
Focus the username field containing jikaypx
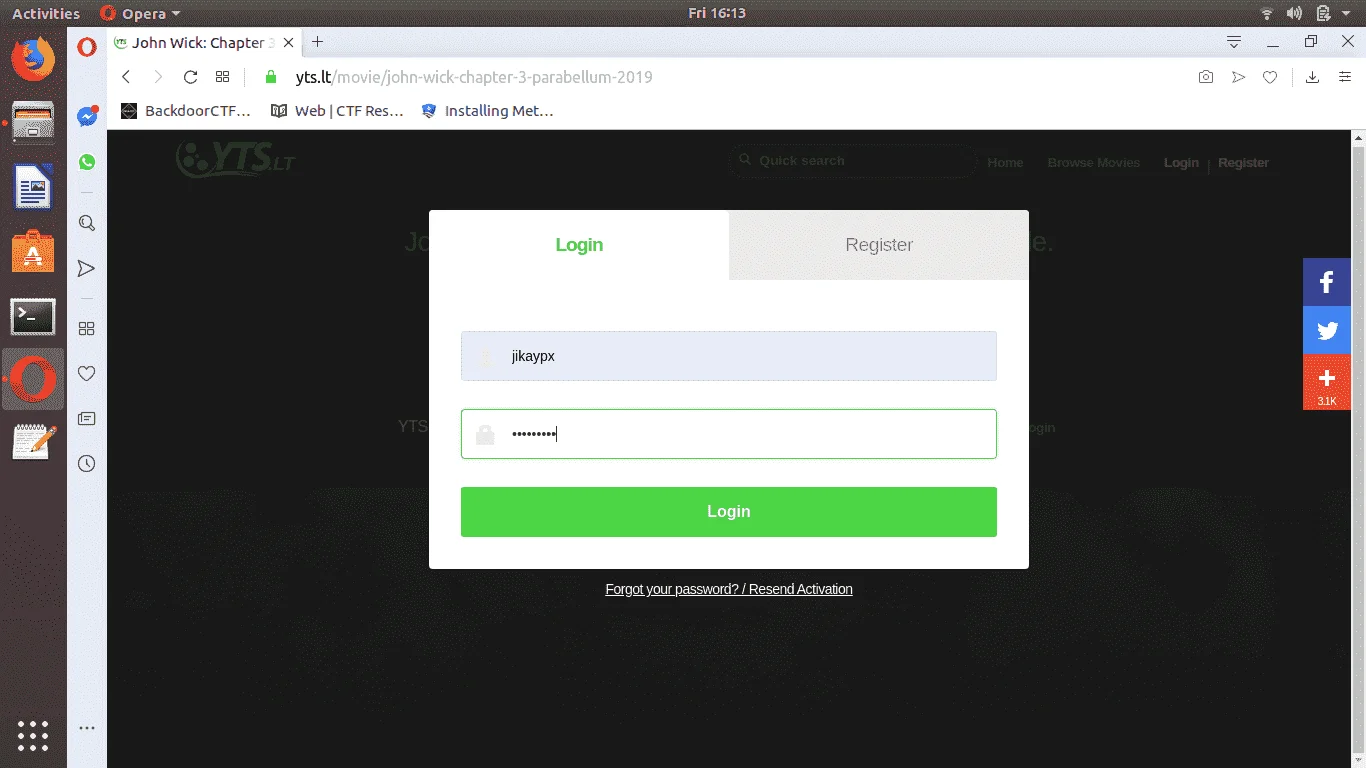pyautogui.click(x=729, y=356)
